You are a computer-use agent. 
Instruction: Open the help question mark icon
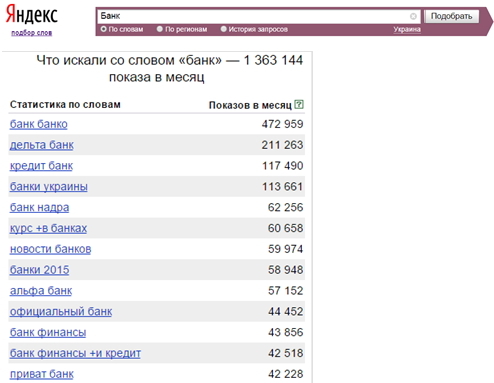point(299,104)
